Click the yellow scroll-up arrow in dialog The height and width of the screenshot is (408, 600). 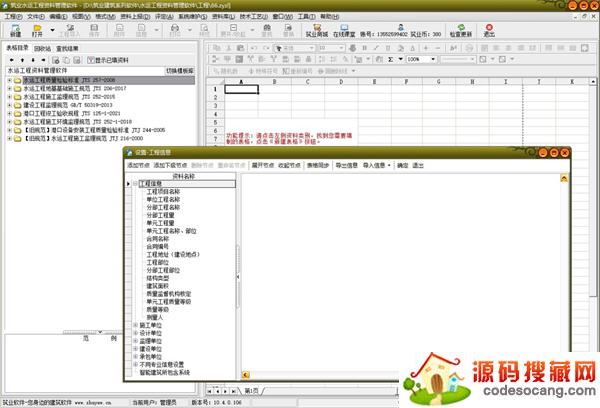(564, 178)
